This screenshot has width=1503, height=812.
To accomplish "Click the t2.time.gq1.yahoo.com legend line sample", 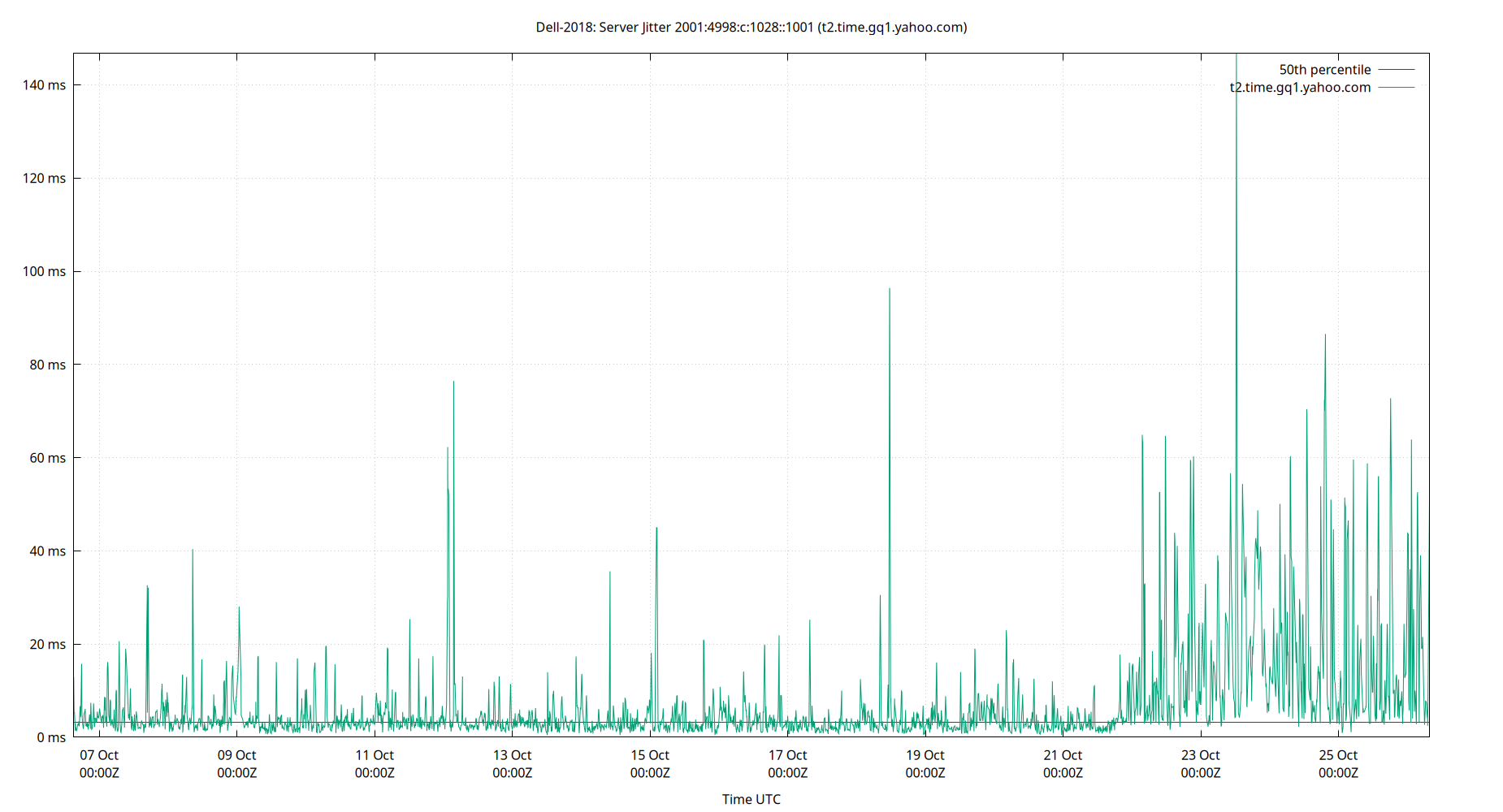I will [x=1395, y=87].
